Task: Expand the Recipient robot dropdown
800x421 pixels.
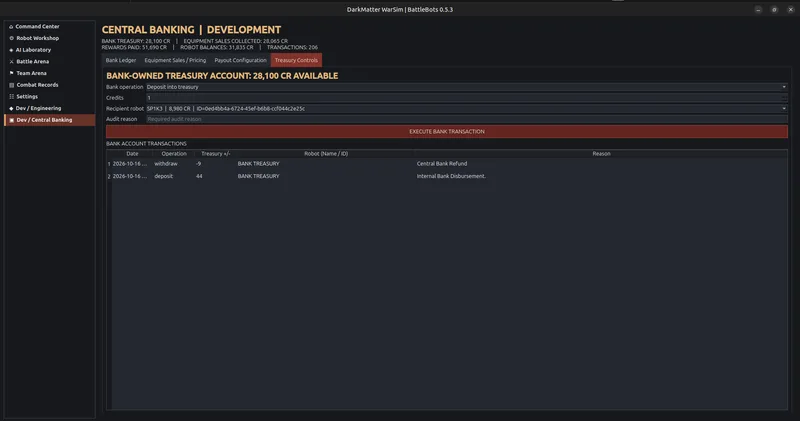Action: 466,109
